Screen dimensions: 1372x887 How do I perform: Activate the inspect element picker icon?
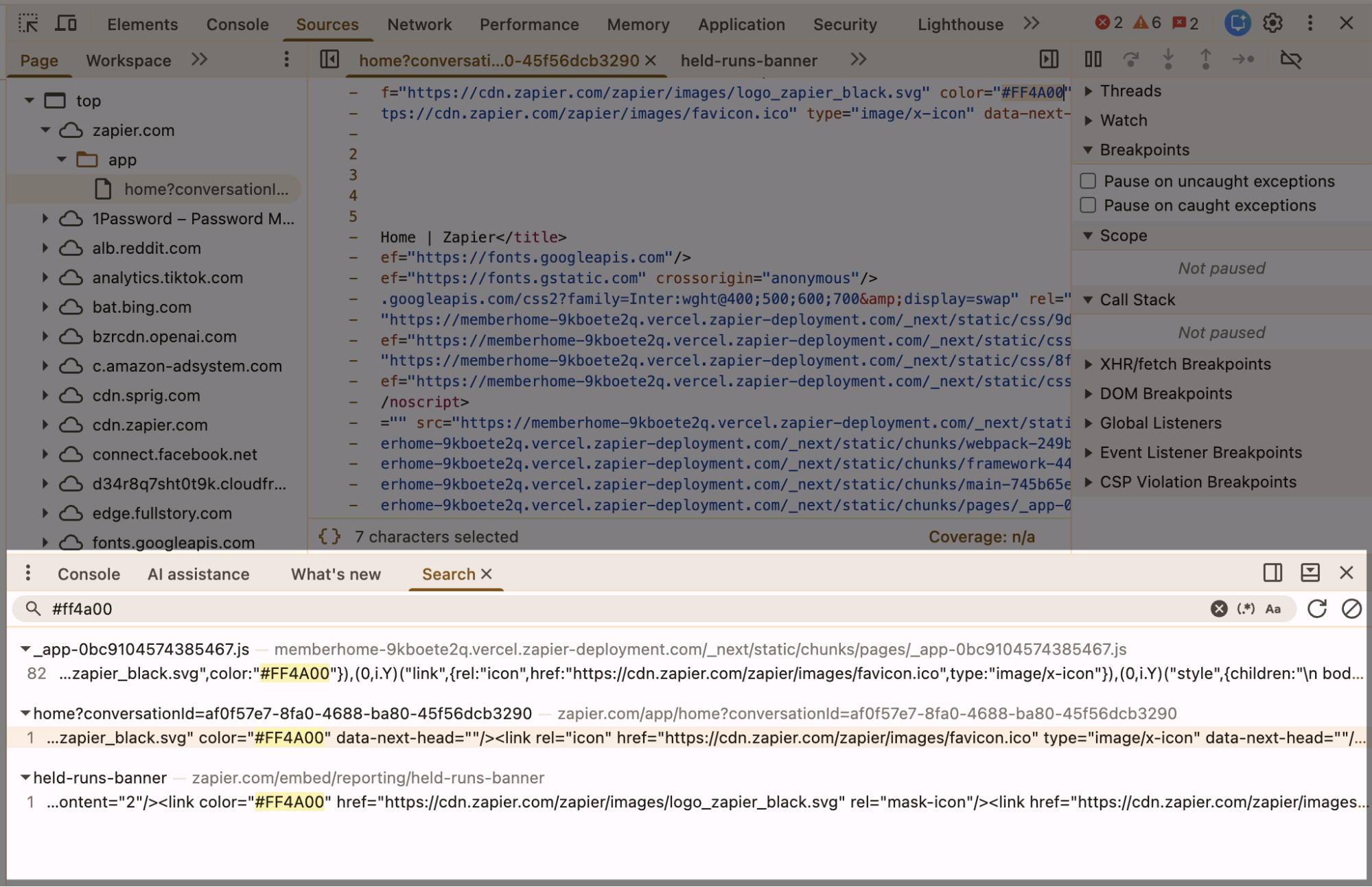tap(28, 23)
